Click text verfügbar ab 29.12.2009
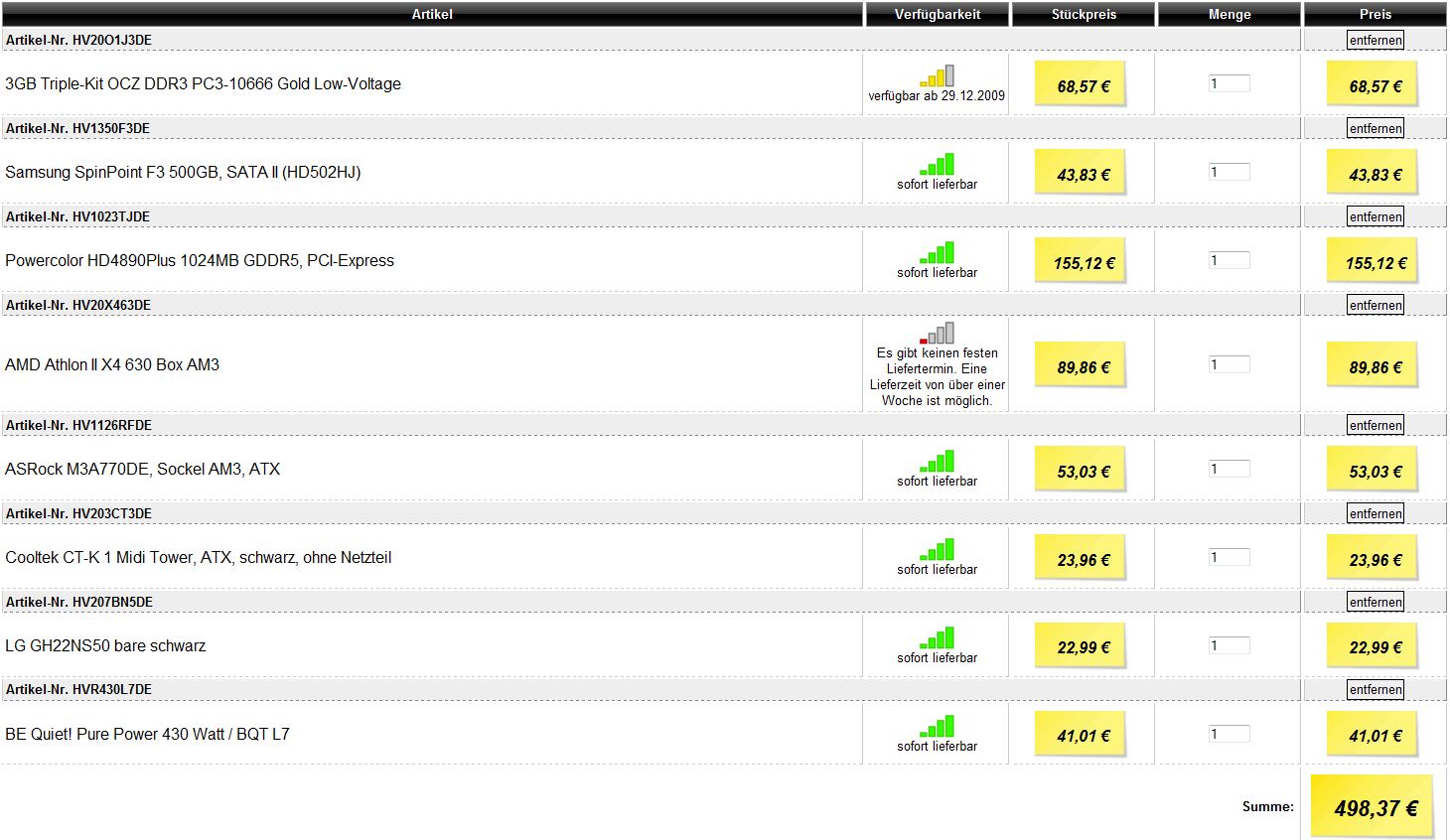Viewport: 1450px width, 840px height. point(937,96)
